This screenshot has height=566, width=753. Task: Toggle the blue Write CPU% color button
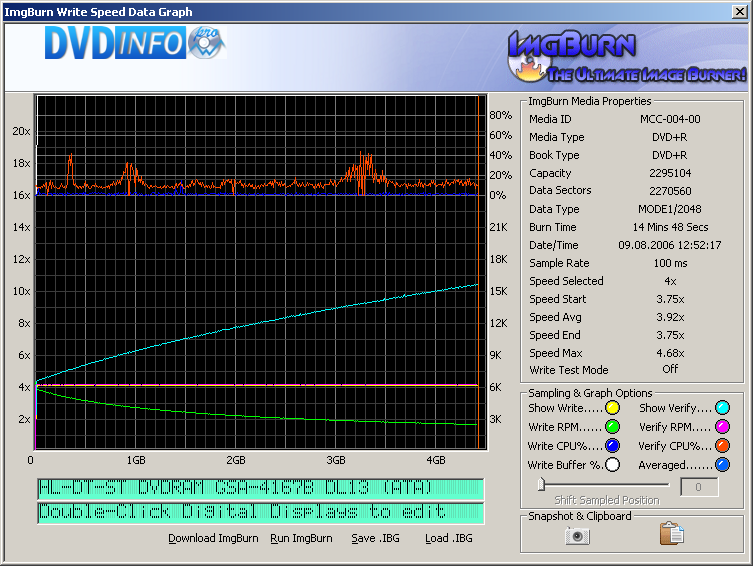[x=612, y=446]
